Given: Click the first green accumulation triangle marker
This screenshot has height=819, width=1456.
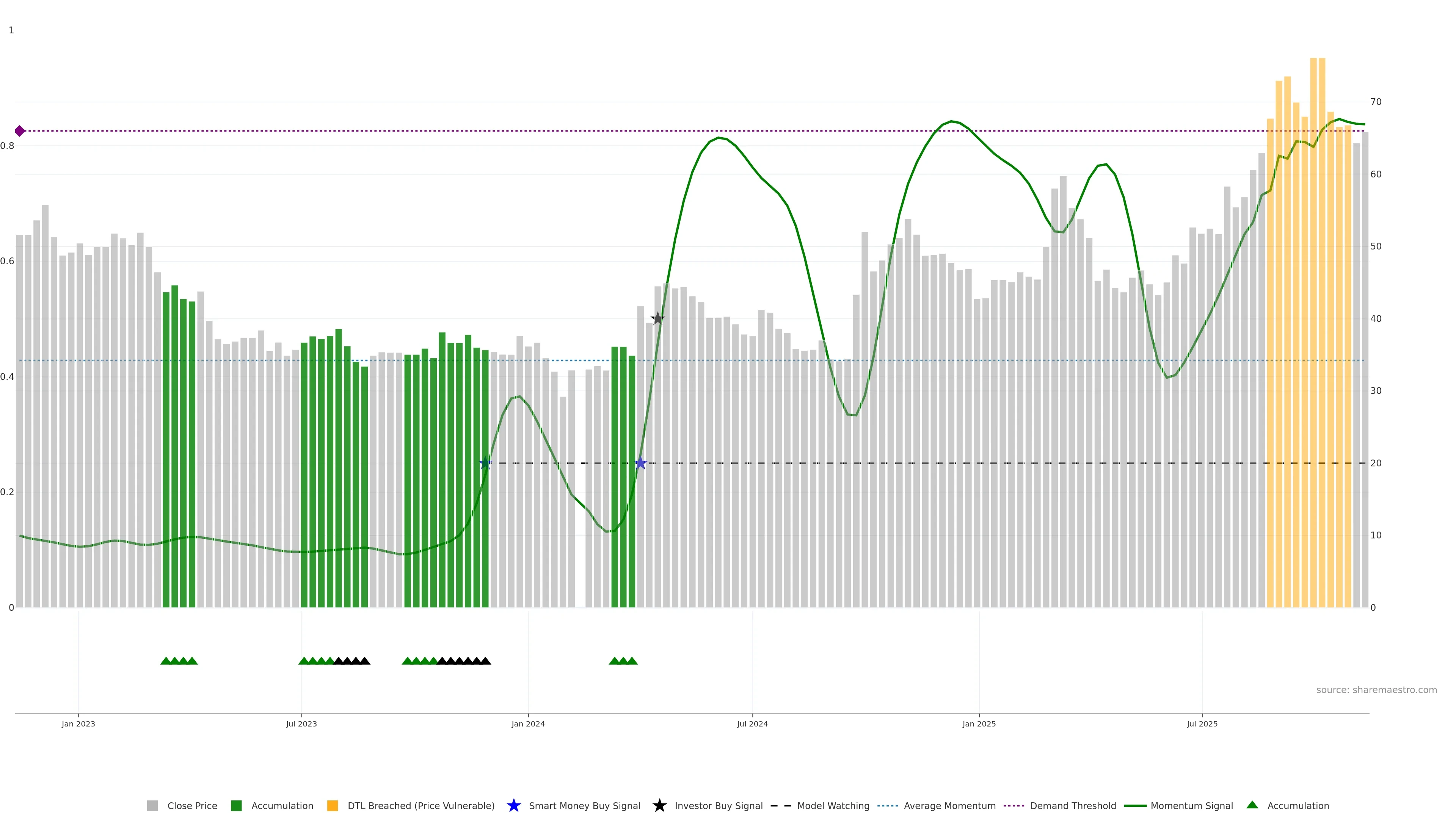Looking at the screenshot, I should [x=166, y=661].
